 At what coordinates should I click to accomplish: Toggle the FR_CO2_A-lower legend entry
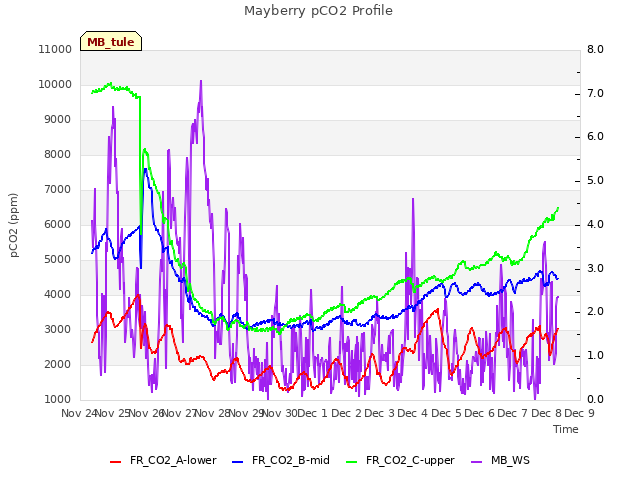point(163,460)
